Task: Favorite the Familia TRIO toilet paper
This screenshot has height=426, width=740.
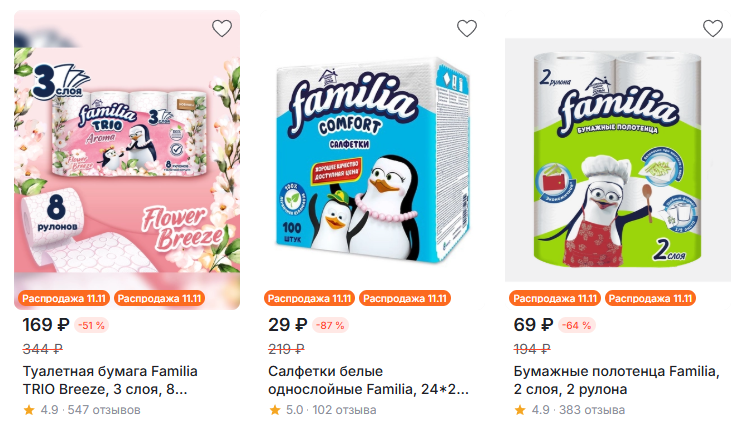Action: (x=221, y=28)
